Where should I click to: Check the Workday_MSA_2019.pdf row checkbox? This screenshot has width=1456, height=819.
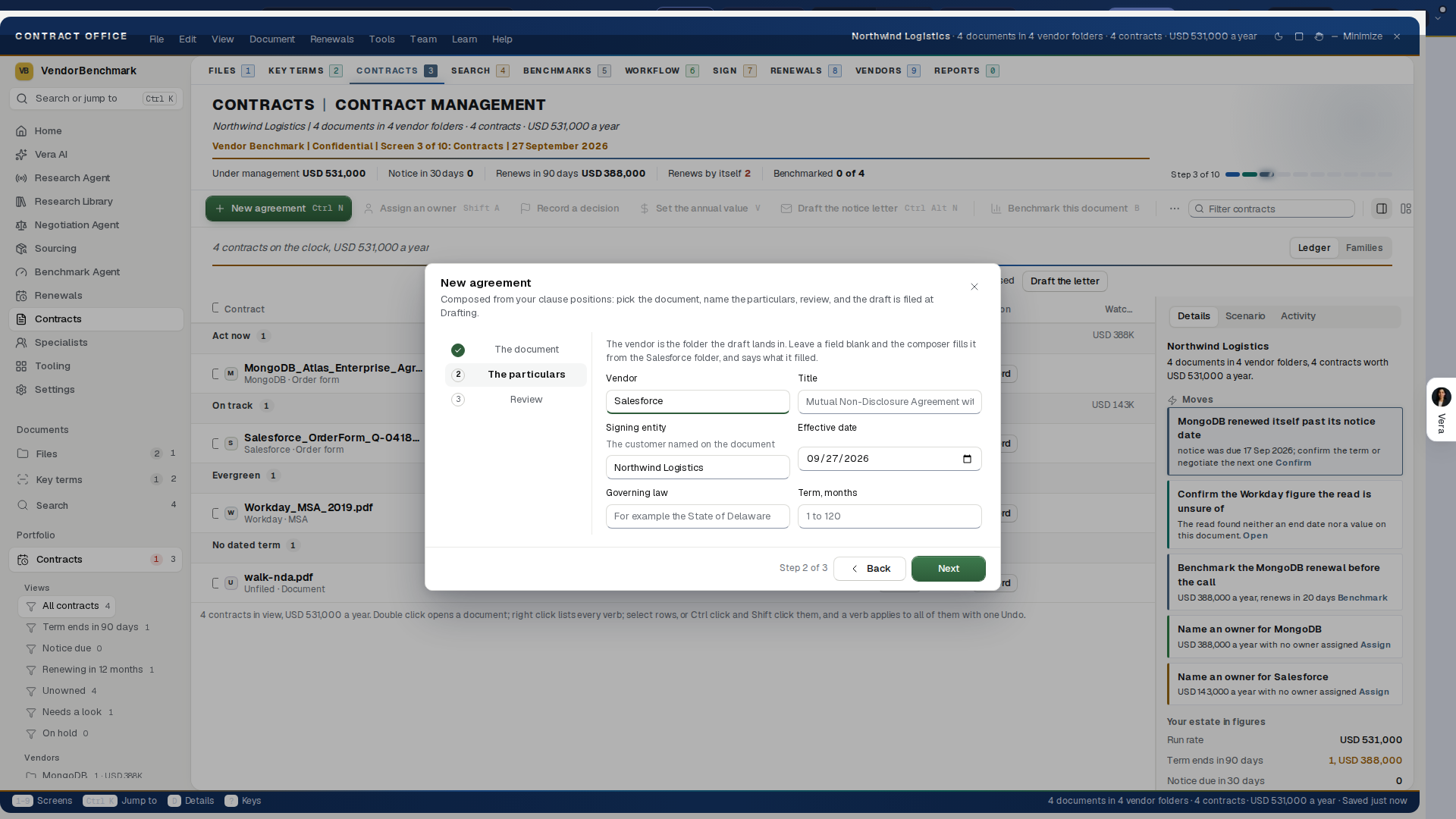[x=215, y=513]
